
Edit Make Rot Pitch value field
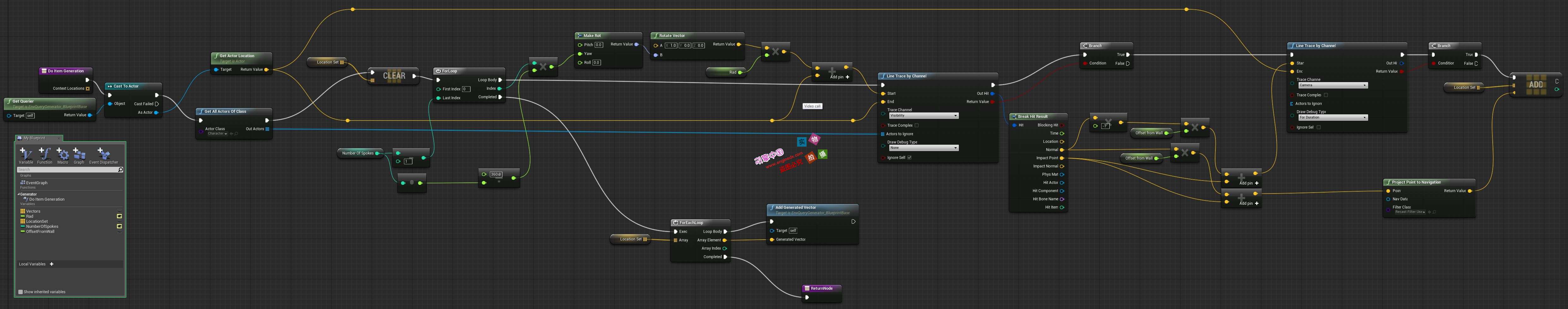tap(598, 45)
